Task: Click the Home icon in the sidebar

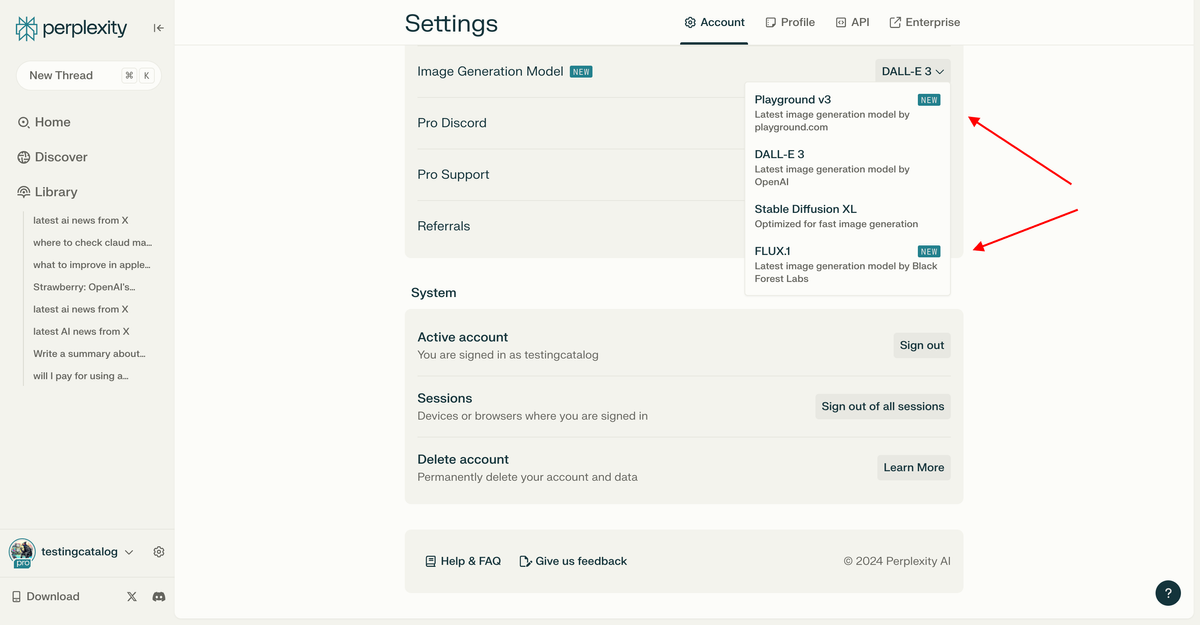Action: point(24,121)
